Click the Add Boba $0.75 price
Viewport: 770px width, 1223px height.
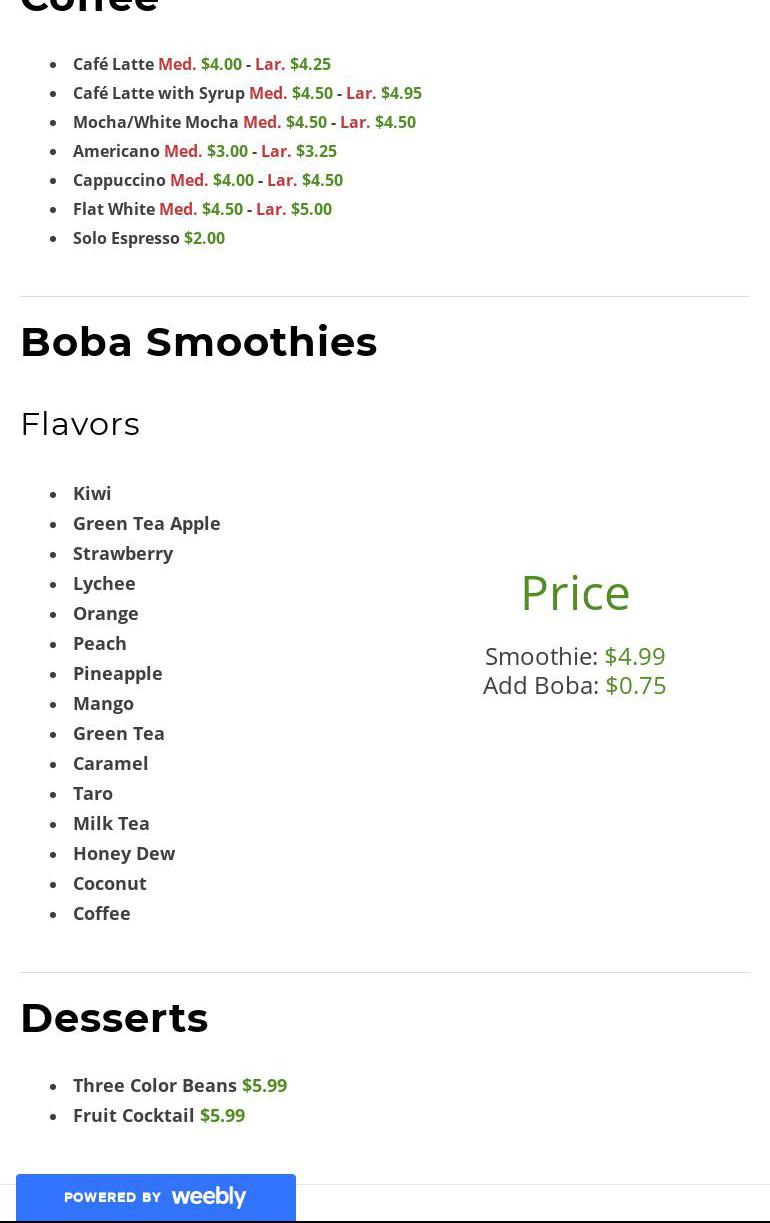click(x=636, y=685)
